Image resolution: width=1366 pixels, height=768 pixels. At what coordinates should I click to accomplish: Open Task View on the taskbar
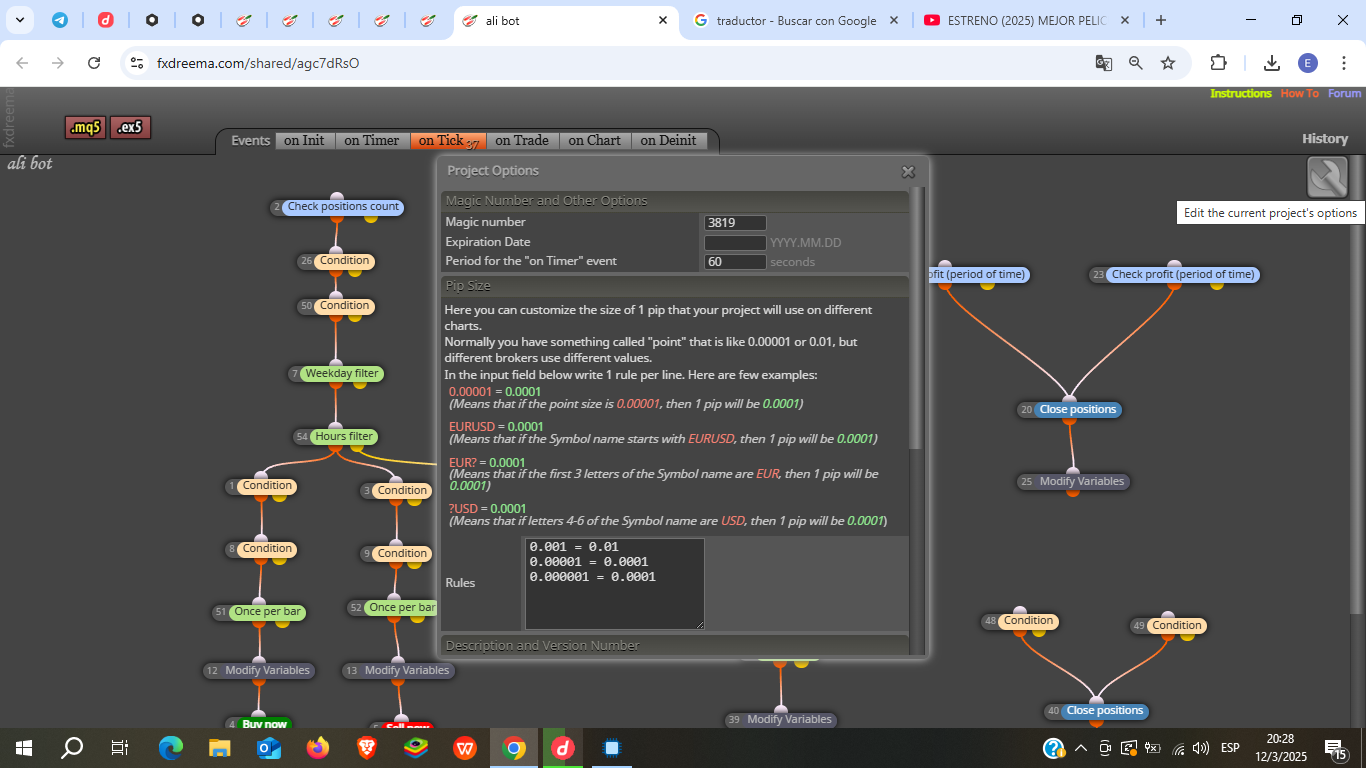[120, 748]
